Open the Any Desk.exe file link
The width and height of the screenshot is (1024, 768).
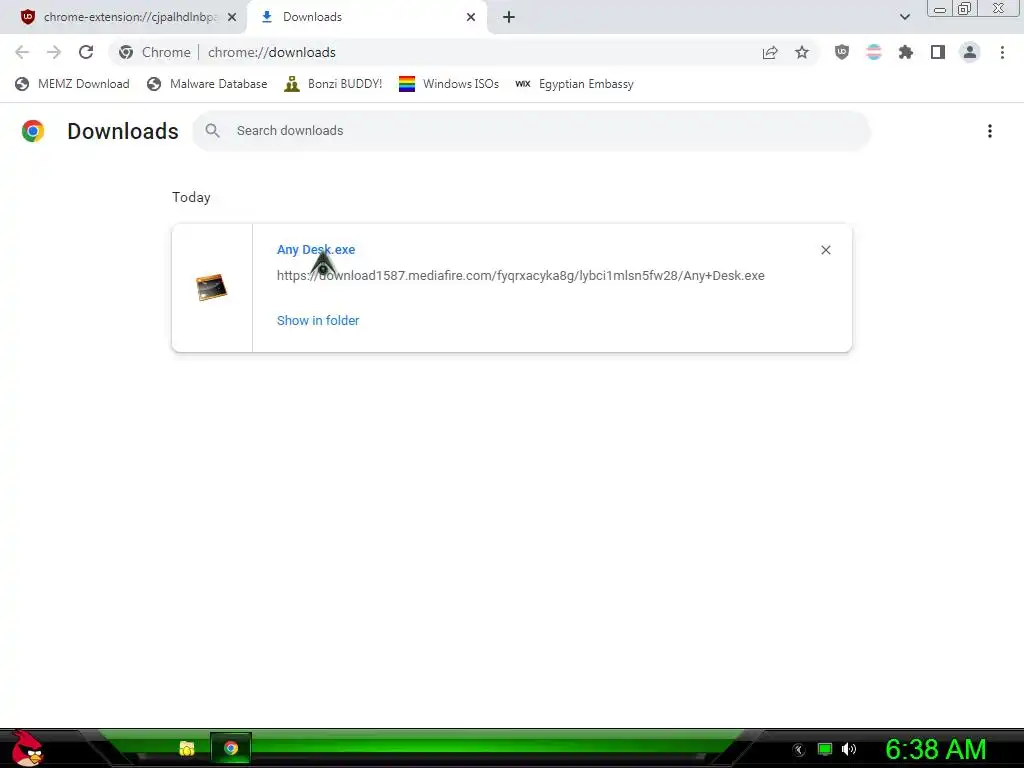click(x=316, y=249)
